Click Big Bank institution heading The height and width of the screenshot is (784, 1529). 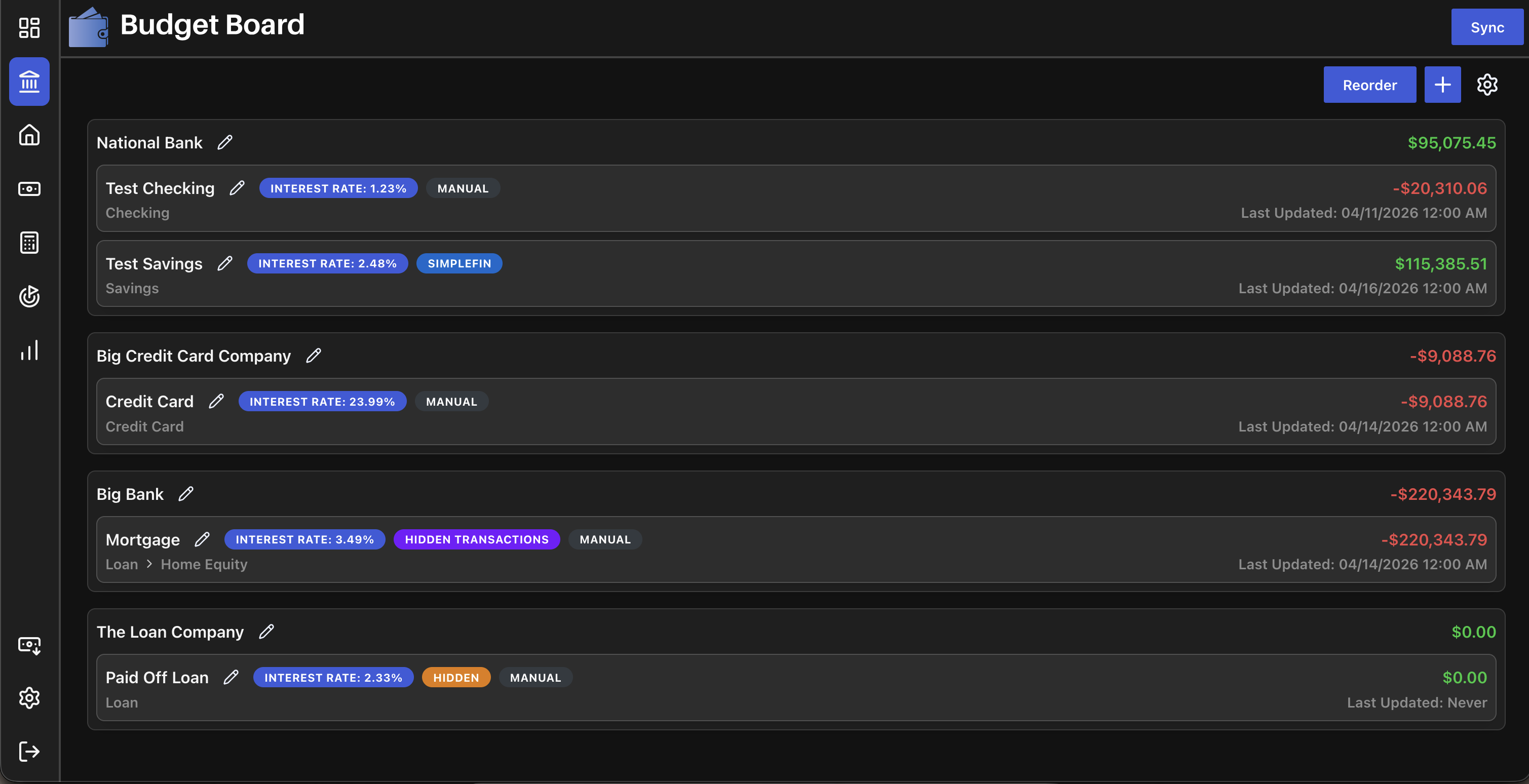click(x=129, y=494)
